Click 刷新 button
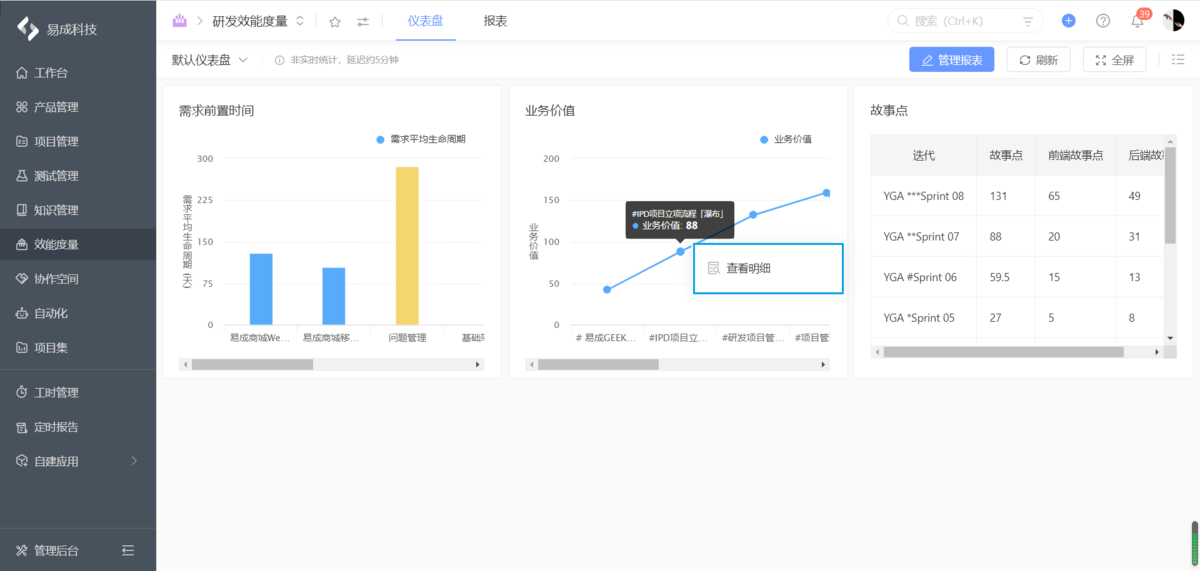The width and height of the screenshot is (1200, 571). (1038, 60)
